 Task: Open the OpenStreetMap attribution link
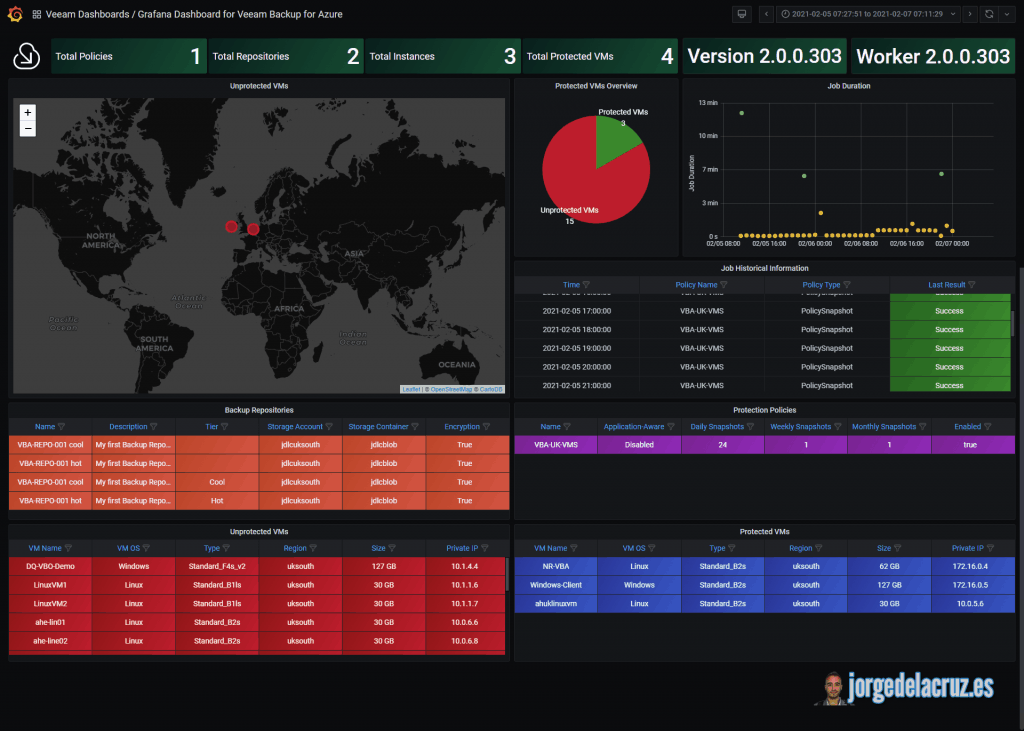coord(451,389)
